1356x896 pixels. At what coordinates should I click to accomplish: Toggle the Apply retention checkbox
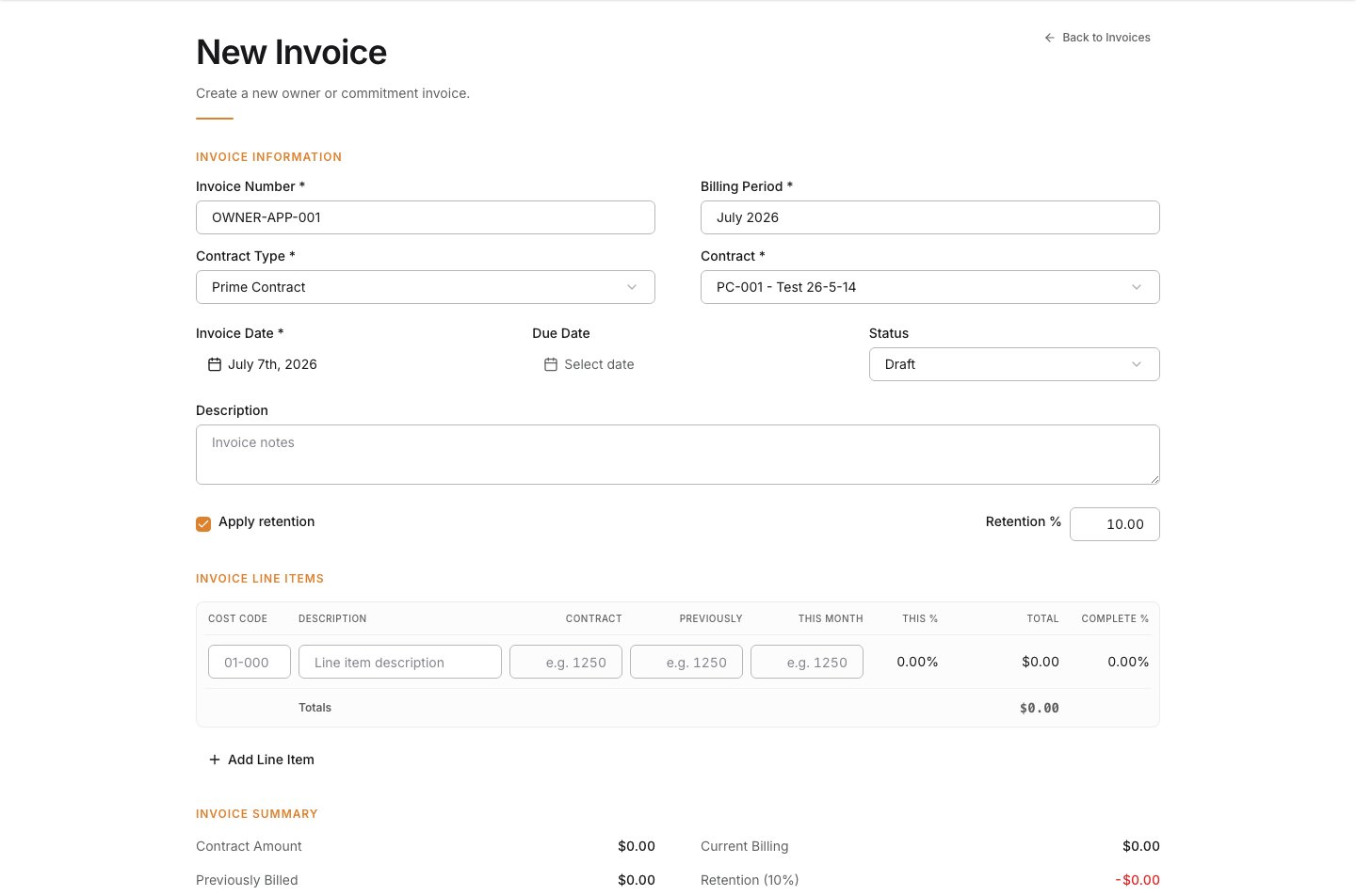coord(203,524)
